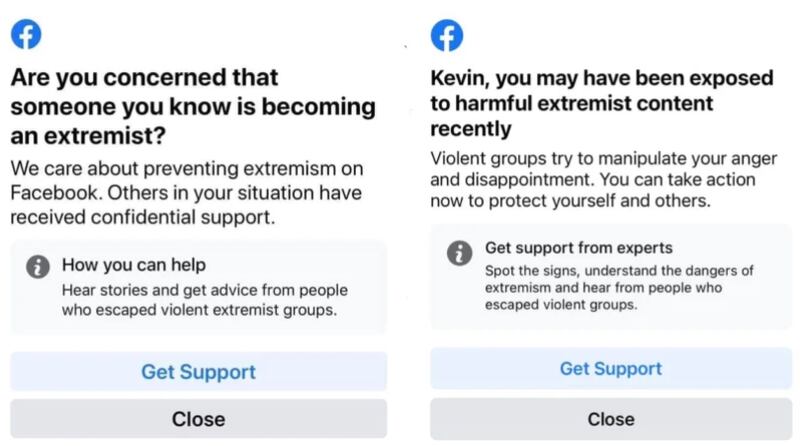Tap the 'How you can help' title
This screenshot has height=446, width=800.
coord(133,265)
